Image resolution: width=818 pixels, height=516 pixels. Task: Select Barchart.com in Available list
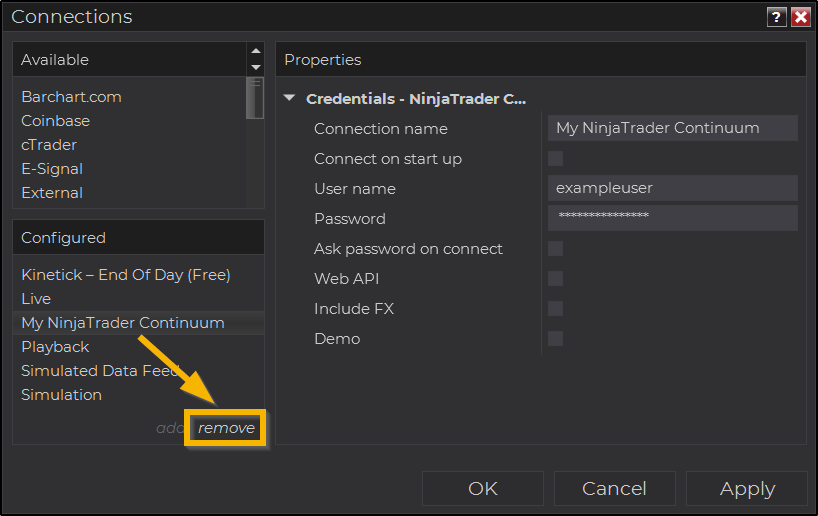coord(71,97)
